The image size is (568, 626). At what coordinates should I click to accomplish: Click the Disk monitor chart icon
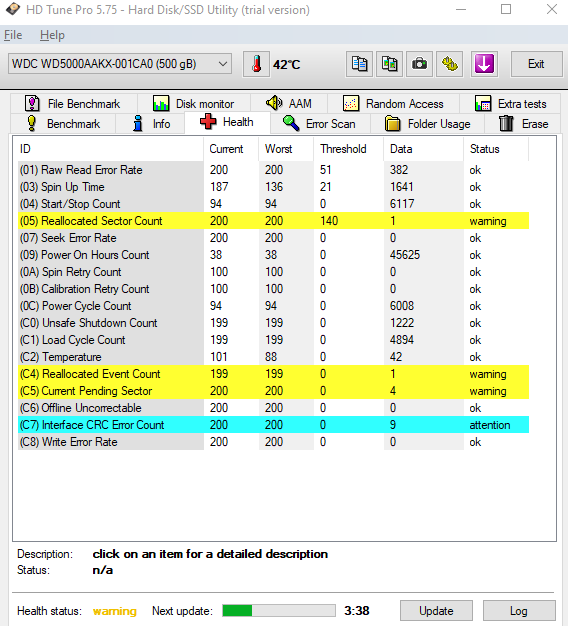[161, 103]
